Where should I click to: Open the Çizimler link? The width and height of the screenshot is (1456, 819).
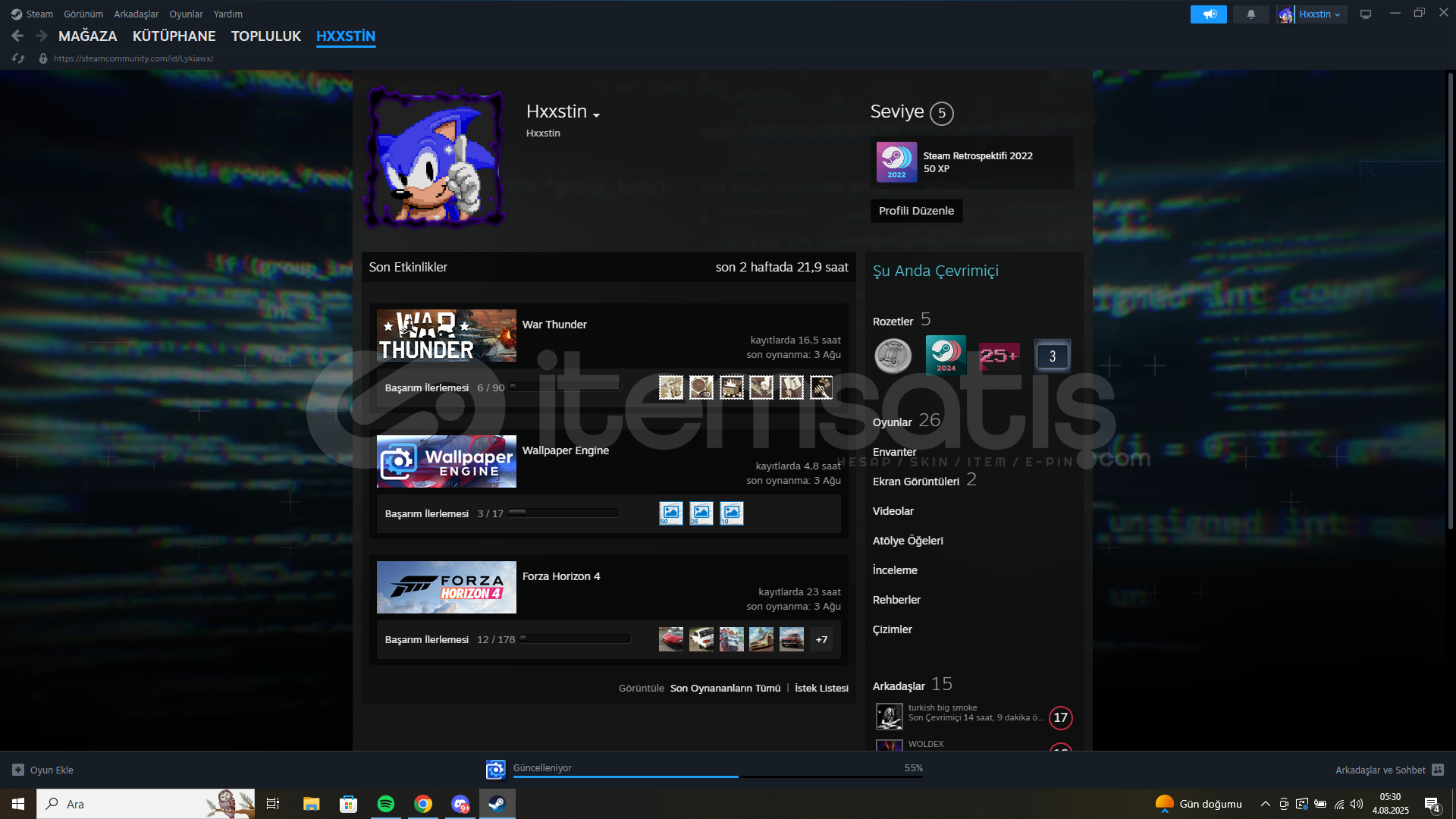tap(893, 629)
